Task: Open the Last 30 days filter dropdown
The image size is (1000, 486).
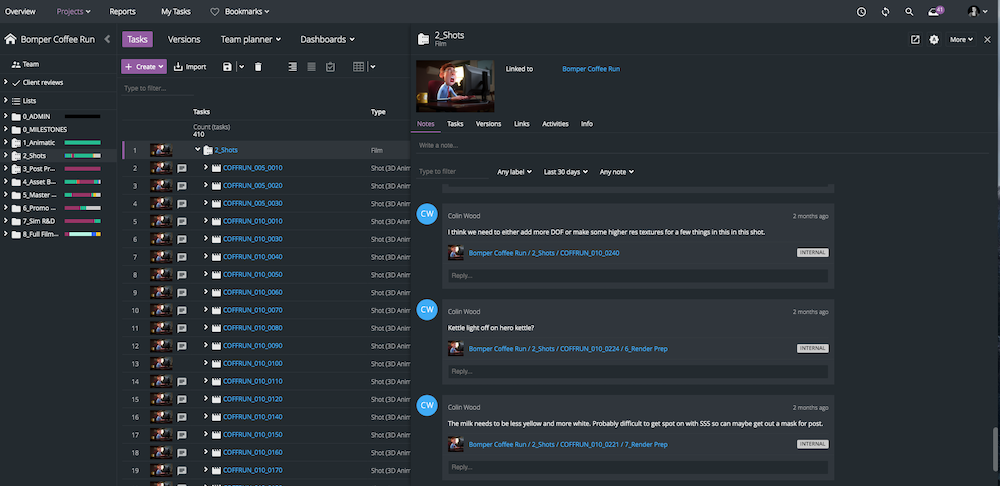Action: (x=566, y=172)
